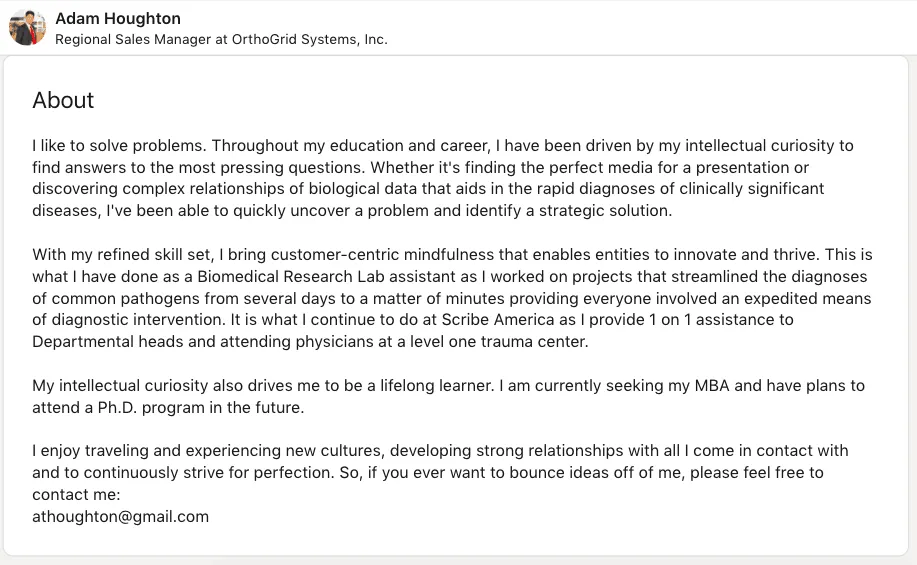Select the Regional Sales Manager headline text
Image resolution: width=917 pixels, height=565 pixels.
(221, 40)
